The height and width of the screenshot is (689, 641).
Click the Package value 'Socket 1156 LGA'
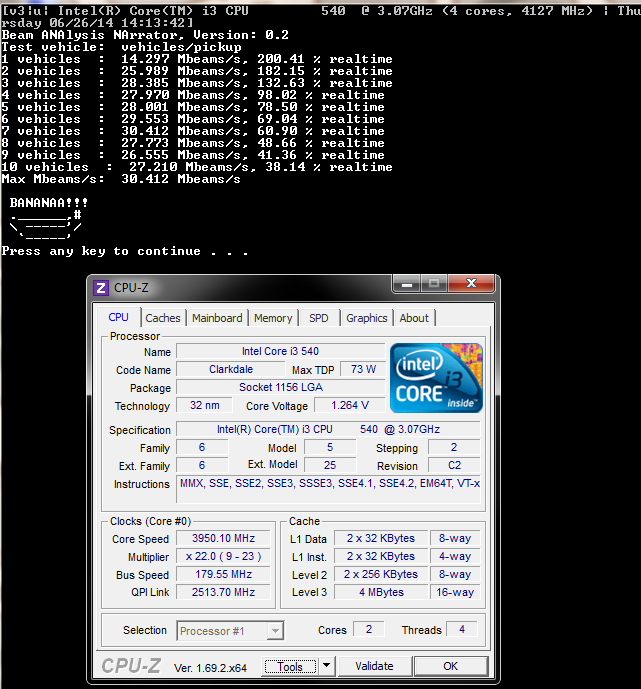280,388
